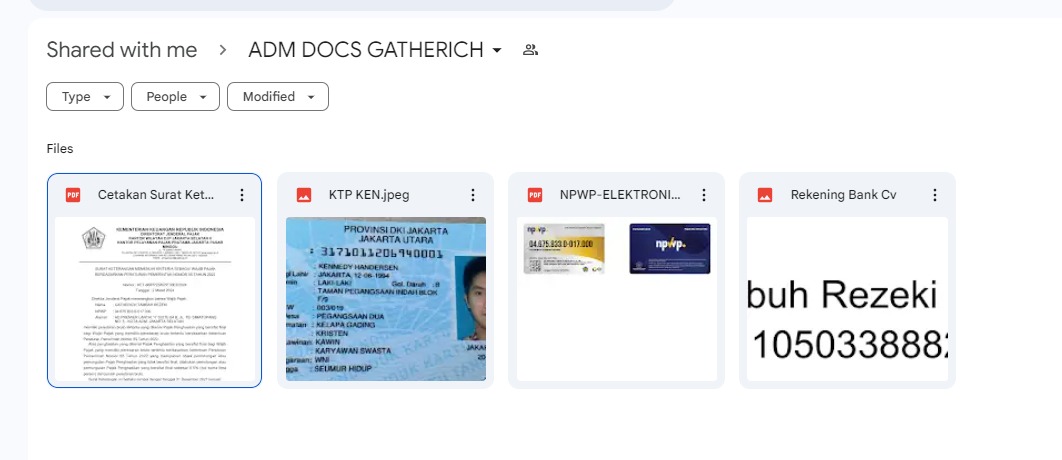Click the shared folder people icon
The height and width of the screenshot is (460, 1062).
[x=530, y=50]
